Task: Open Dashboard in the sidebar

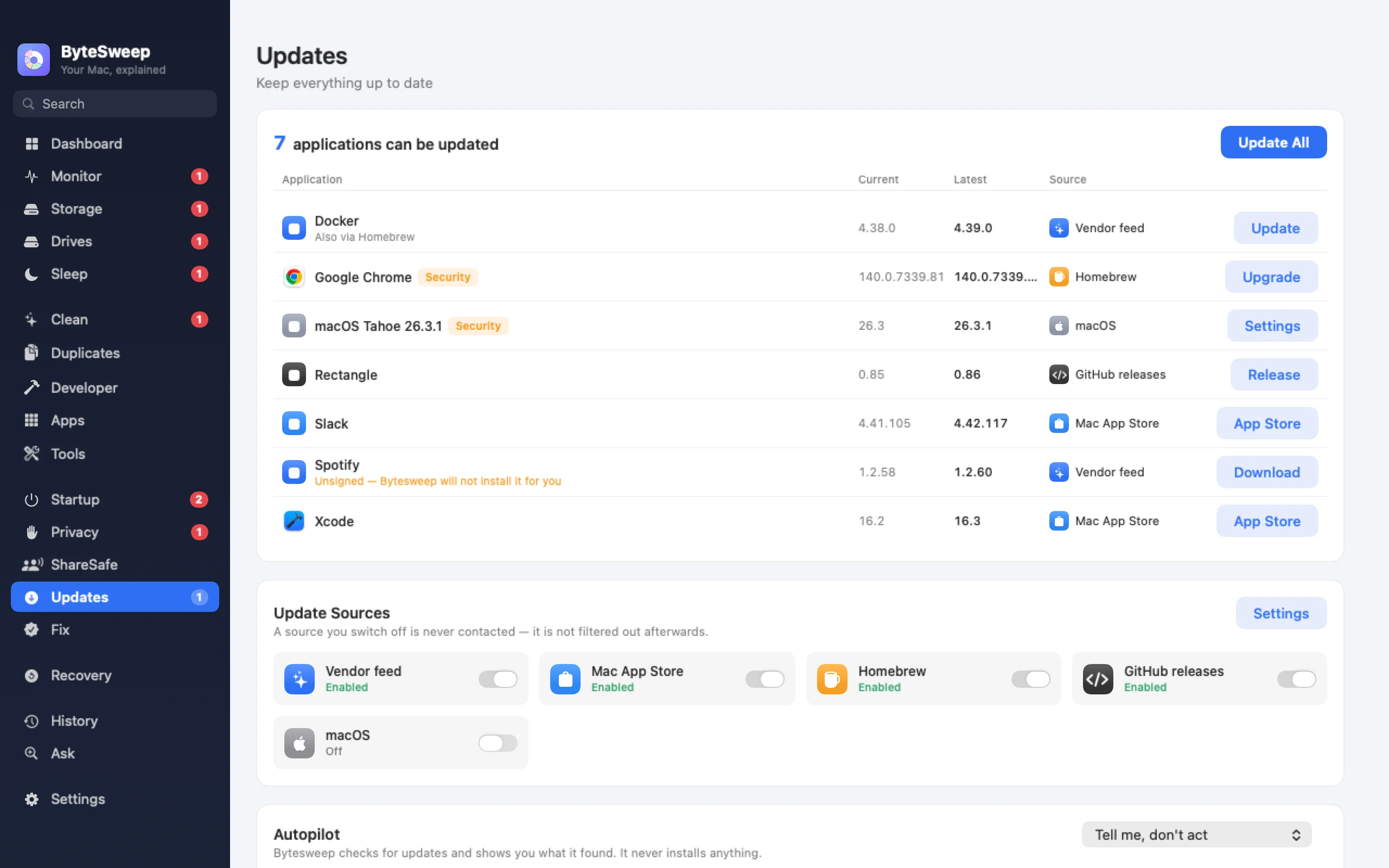Action: click(115, 144)
